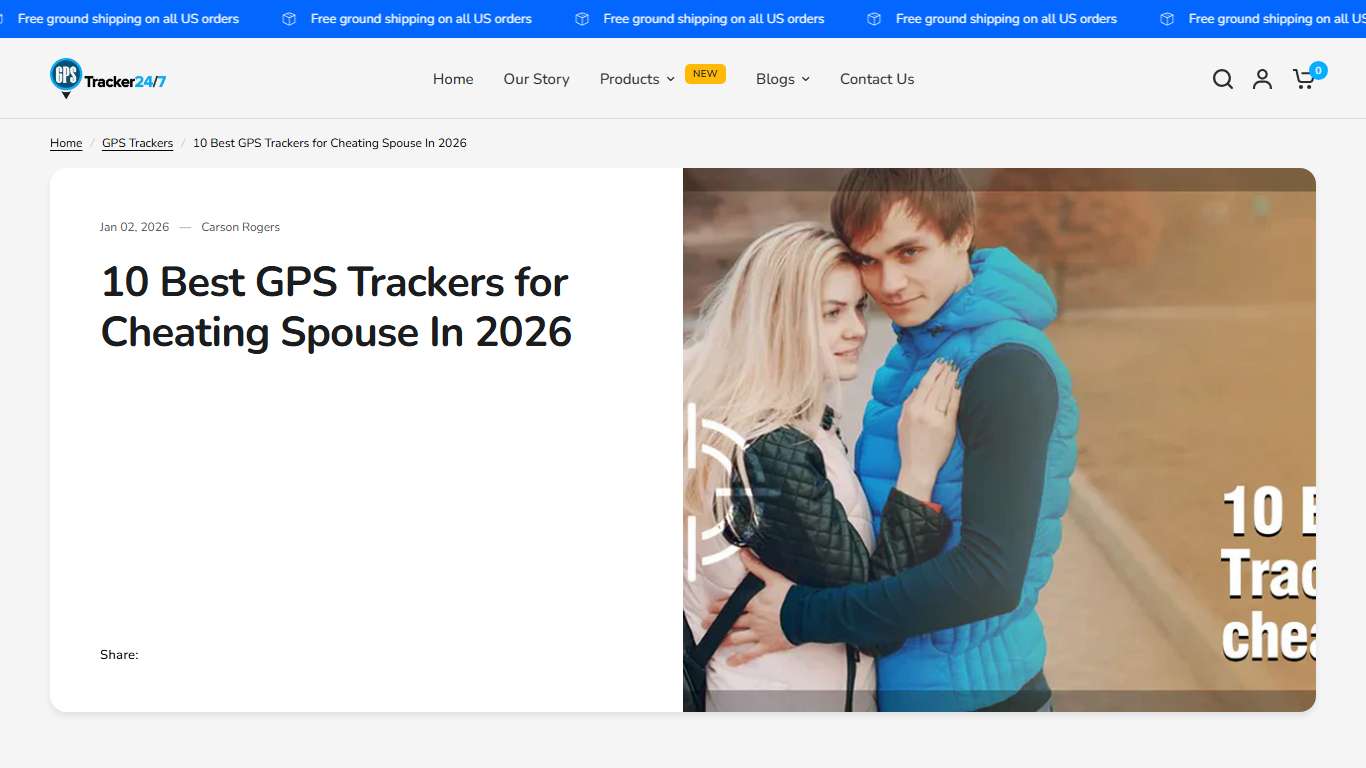Click the rightmost shipping box icon in banner
The height and width of the screenshot is (768, 1366).
point(1166,18)
